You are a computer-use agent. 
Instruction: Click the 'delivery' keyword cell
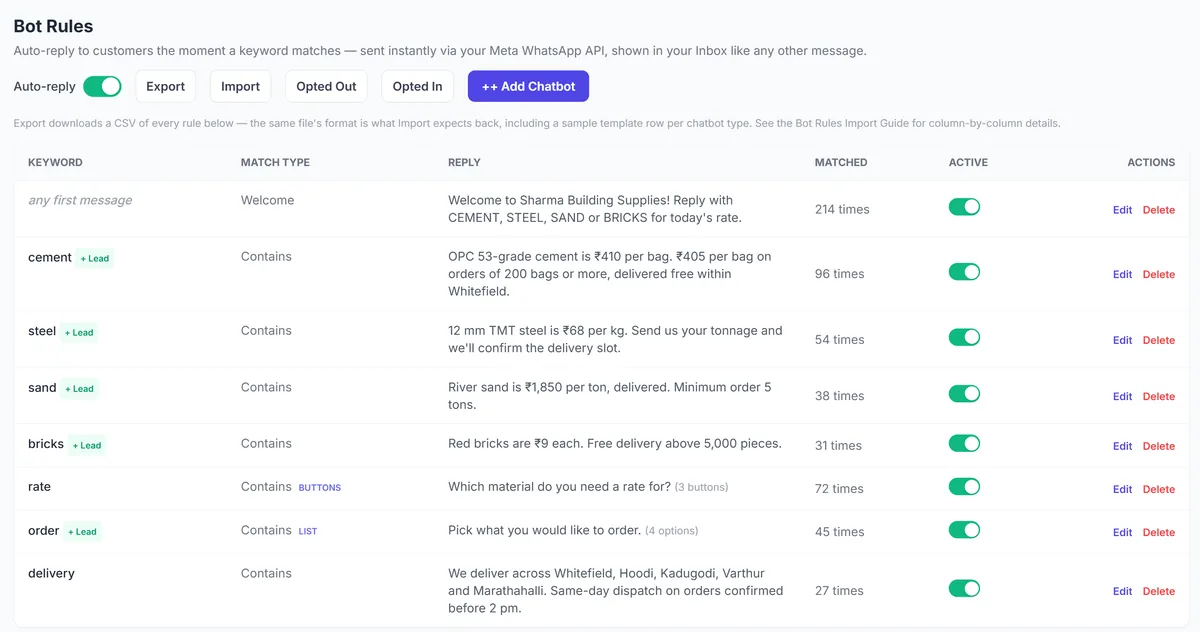(51, 573)
